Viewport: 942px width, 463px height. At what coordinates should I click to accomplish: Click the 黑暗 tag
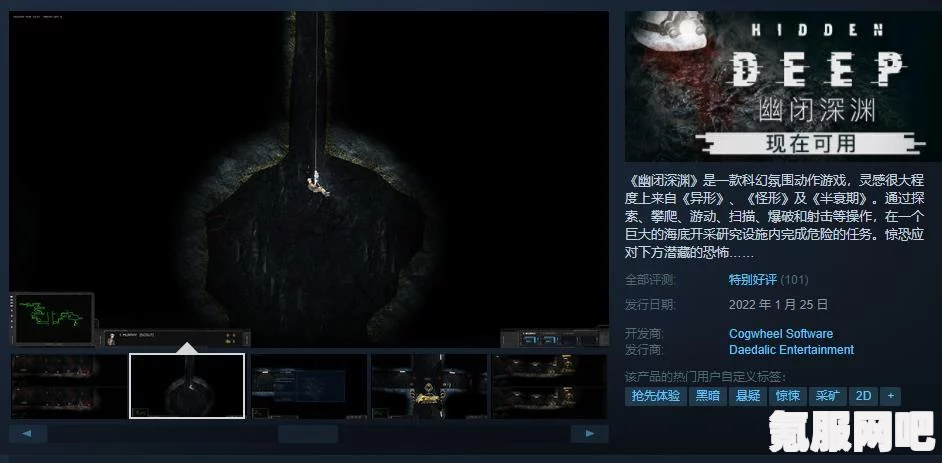(708, 396)
